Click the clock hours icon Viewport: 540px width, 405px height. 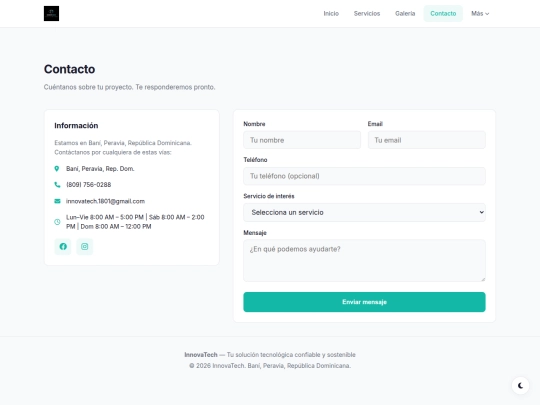pos(57,222)
